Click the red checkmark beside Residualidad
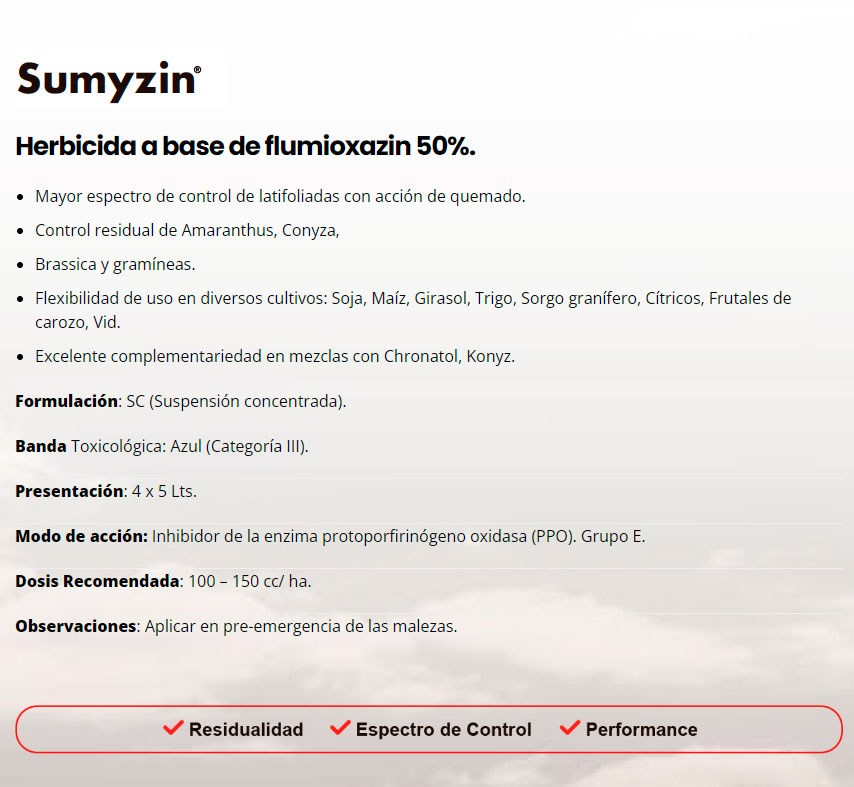This screenshot has width=854, height=787. (173, 728)
